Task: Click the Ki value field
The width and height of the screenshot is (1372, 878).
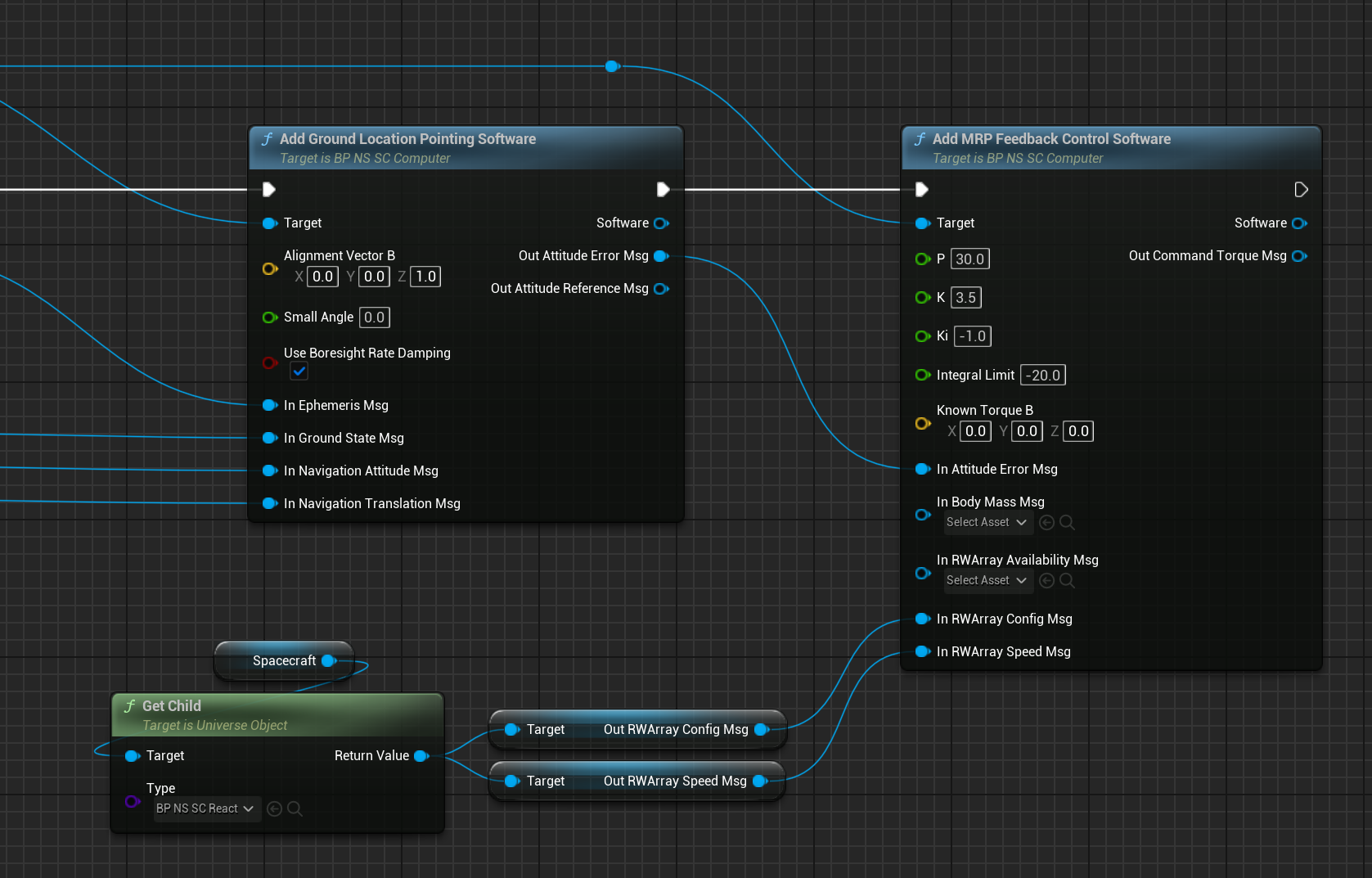Action: 972,336
